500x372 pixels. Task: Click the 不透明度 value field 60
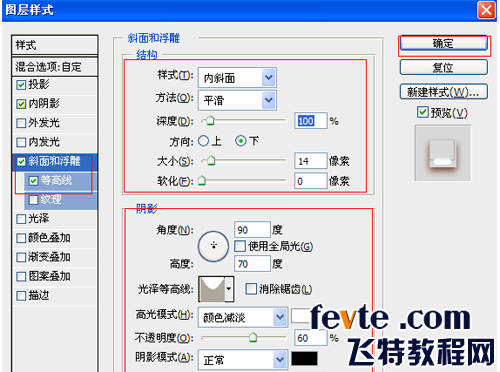310,338
